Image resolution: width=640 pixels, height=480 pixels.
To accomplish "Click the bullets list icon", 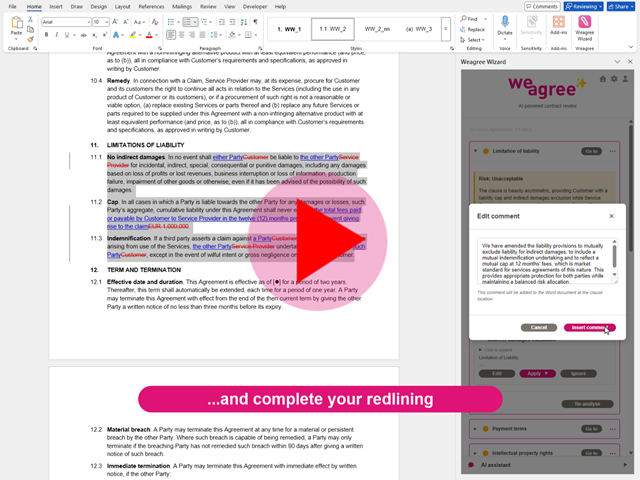I will click(171, 22).
